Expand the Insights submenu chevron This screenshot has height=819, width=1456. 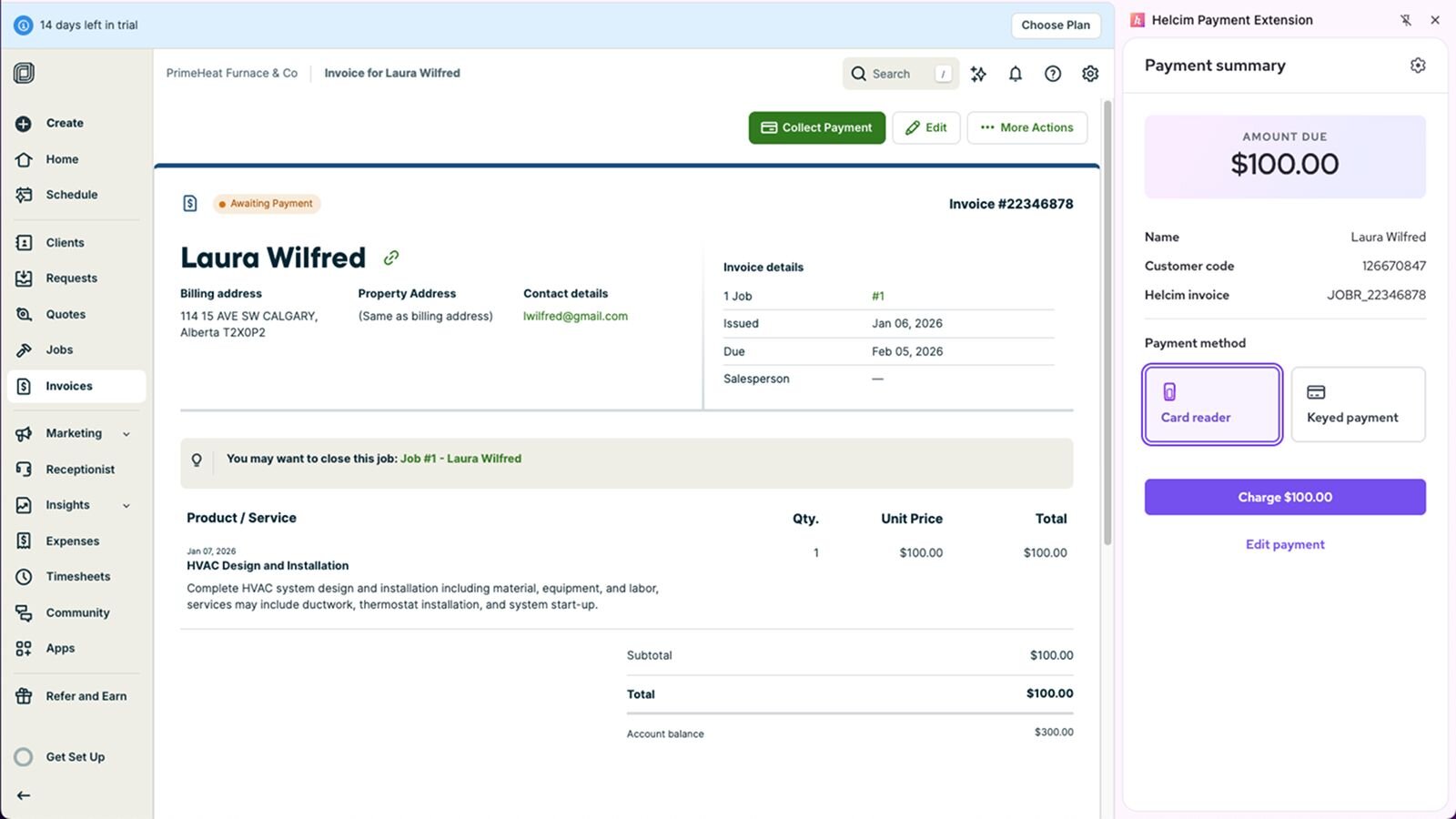click(x=126, y=506)
